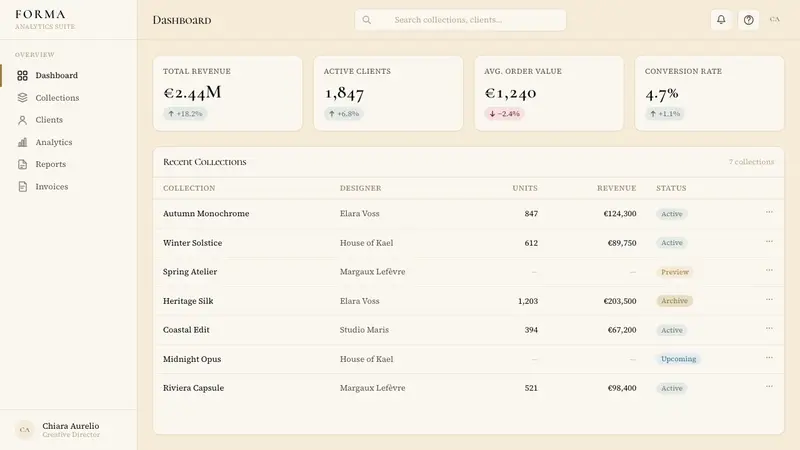
Task: Open the Midnight Opus collection
Action: tap(192, 359)
